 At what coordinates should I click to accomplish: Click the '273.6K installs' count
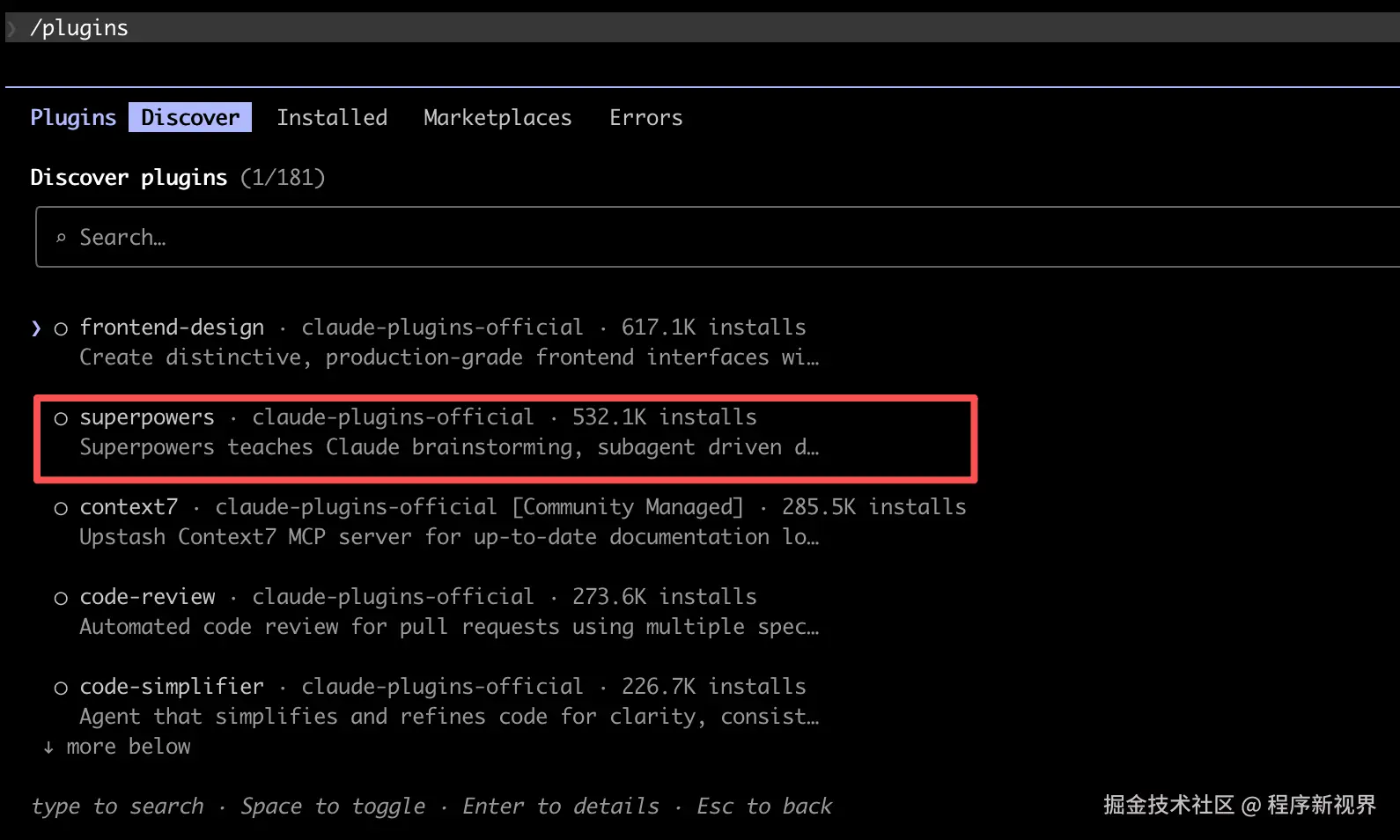pos(665,597)
